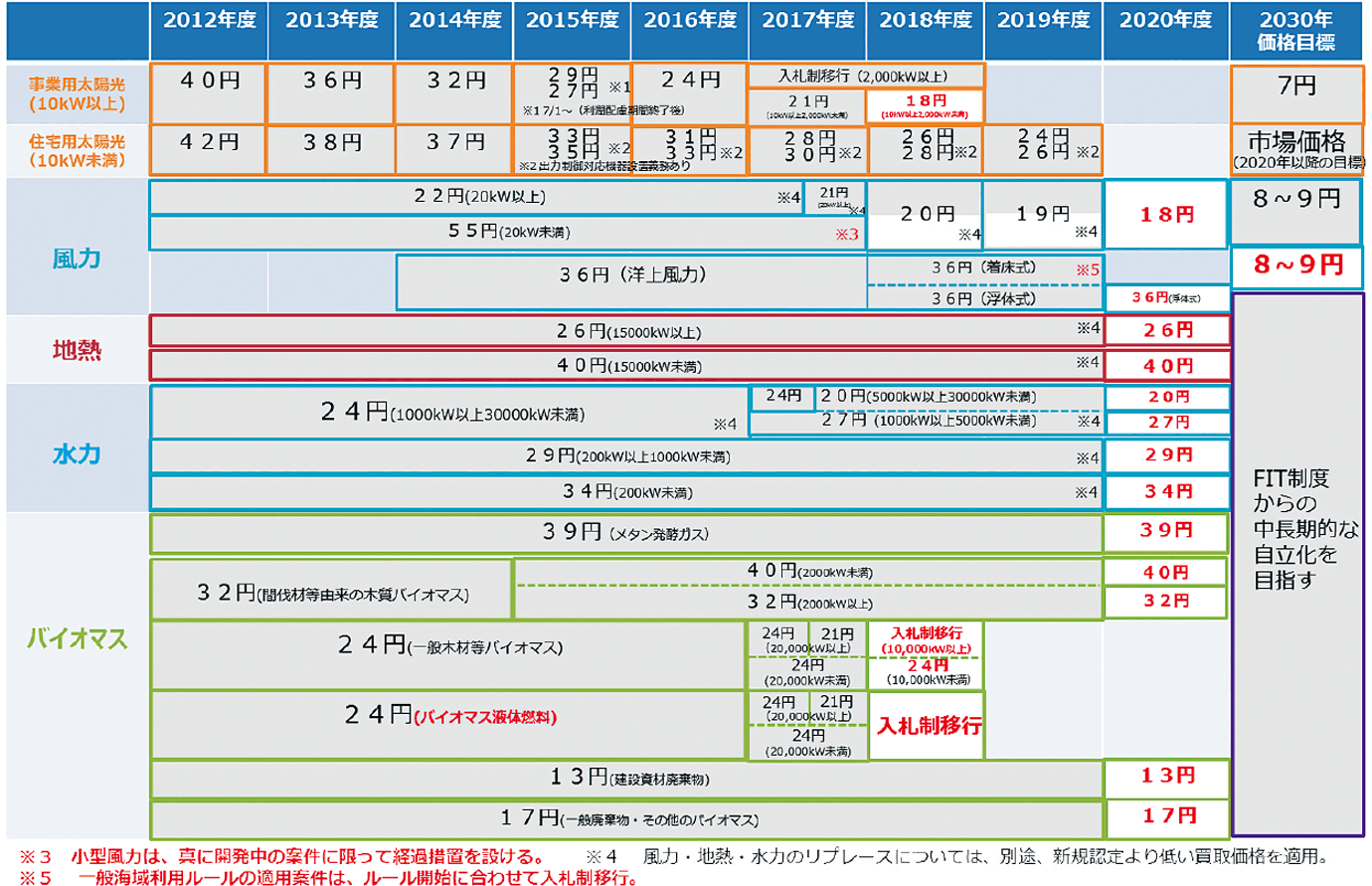Select the 2018年度 column header
The height and width of the screenshot is (886, 1372).
point(926,32)
